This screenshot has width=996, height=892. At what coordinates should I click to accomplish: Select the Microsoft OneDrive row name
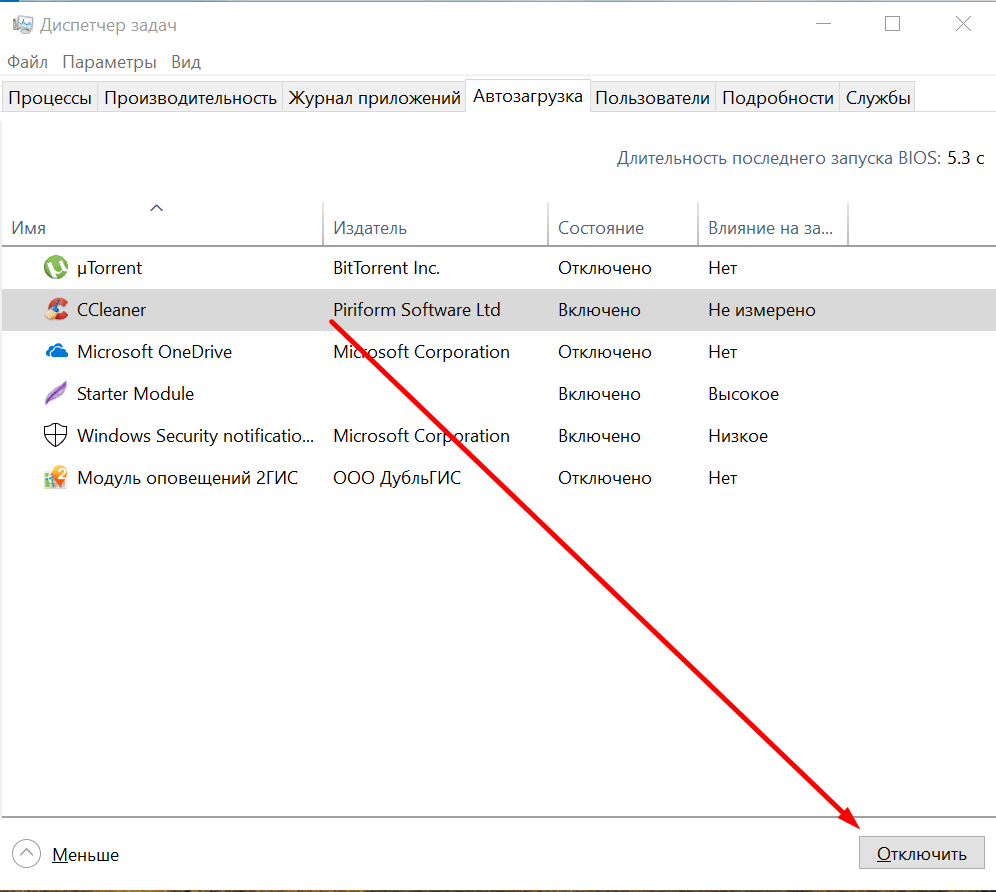154,351
